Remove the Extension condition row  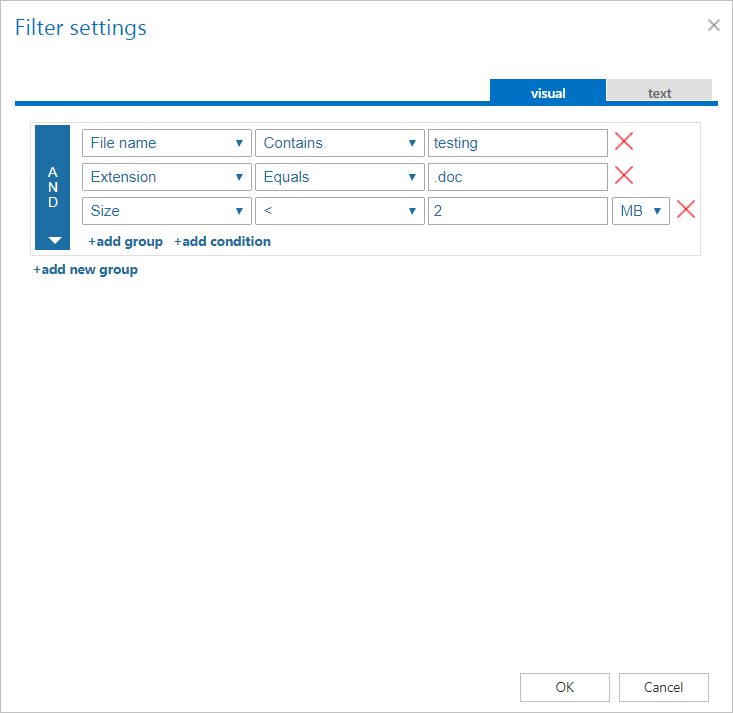[x=624, y=176]
